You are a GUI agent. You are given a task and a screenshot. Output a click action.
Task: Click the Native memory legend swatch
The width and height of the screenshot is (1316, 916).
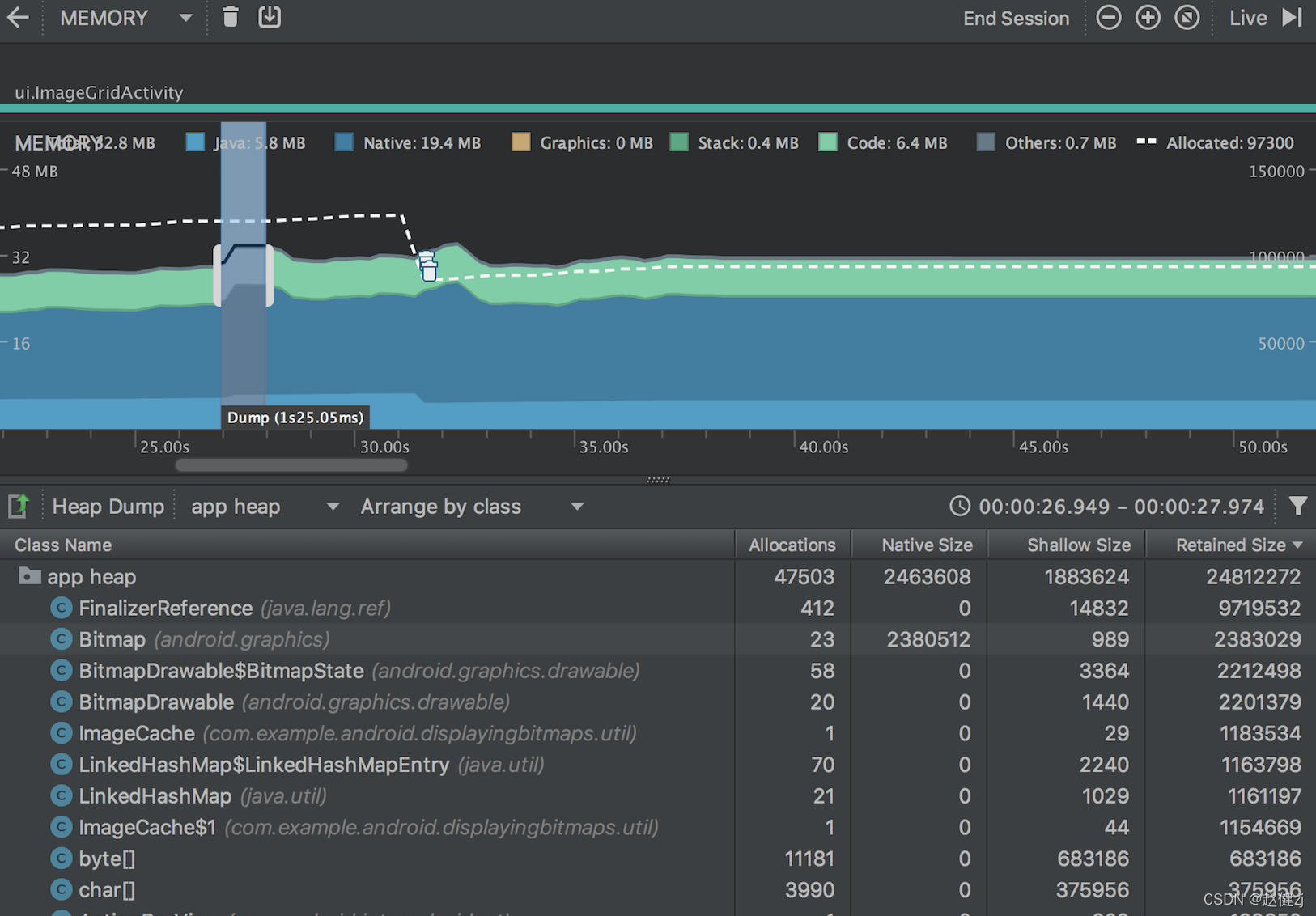pos(344,142)
